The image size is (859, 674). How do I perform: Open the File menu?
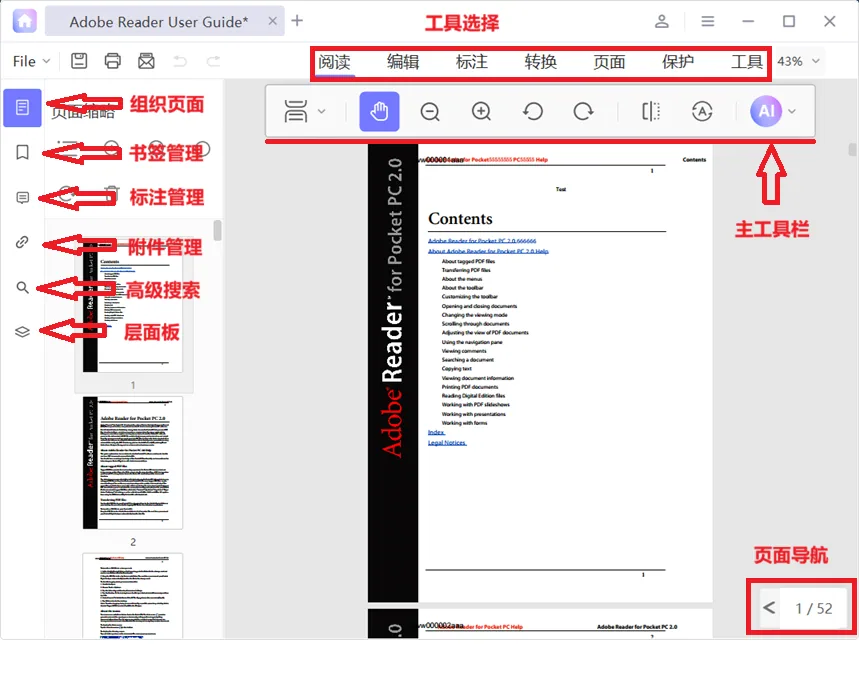point(31,61)
